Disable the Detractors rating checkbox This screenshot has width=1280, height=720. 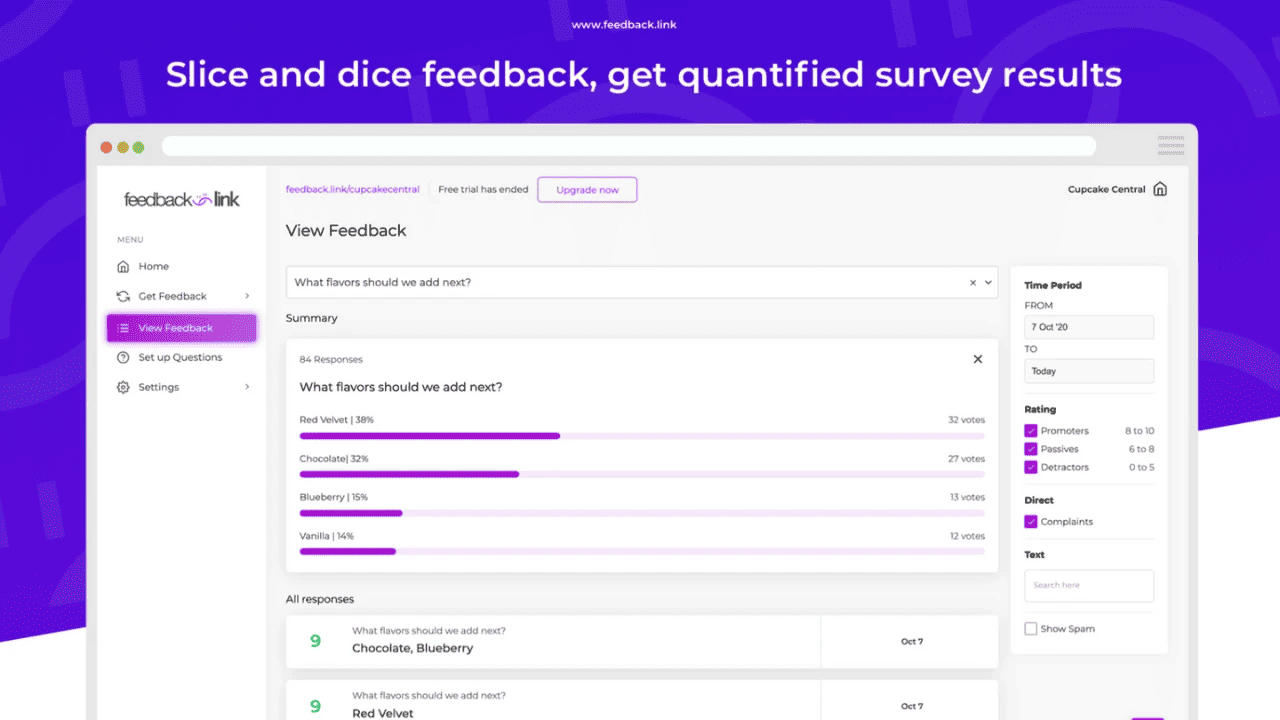(1031, 467)
